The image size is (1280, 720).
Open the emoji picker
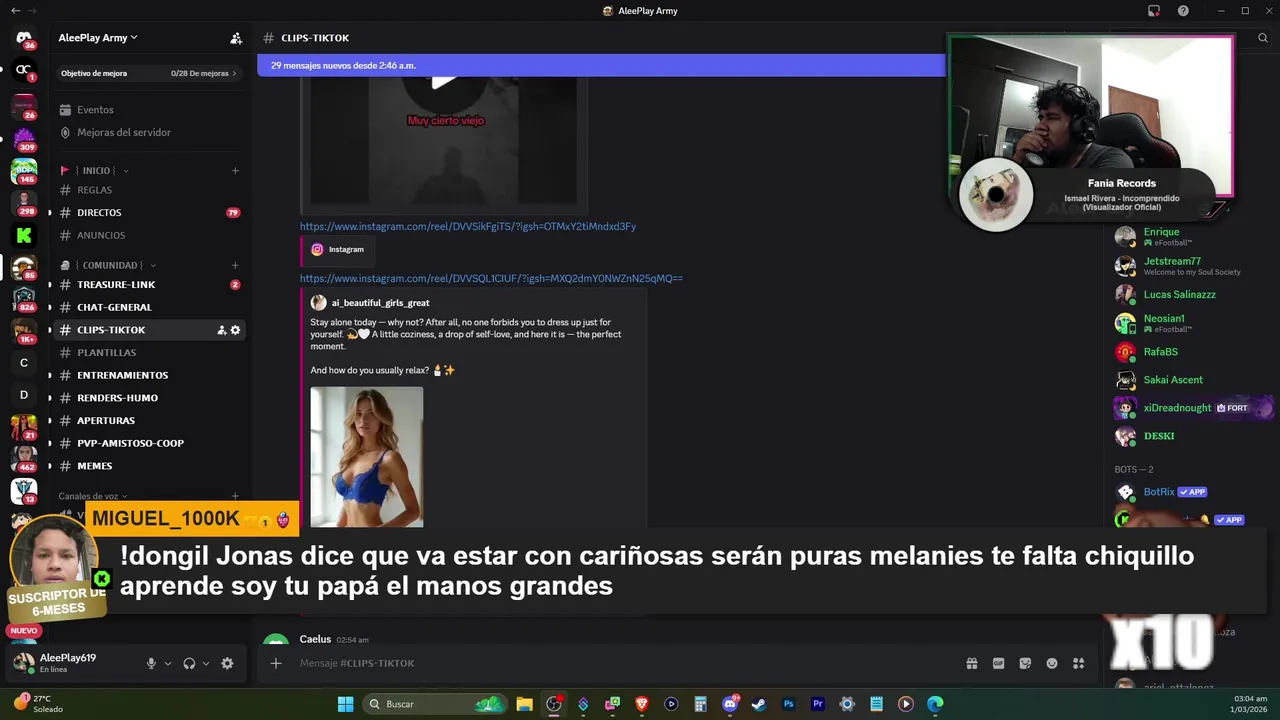(1052, 663)
